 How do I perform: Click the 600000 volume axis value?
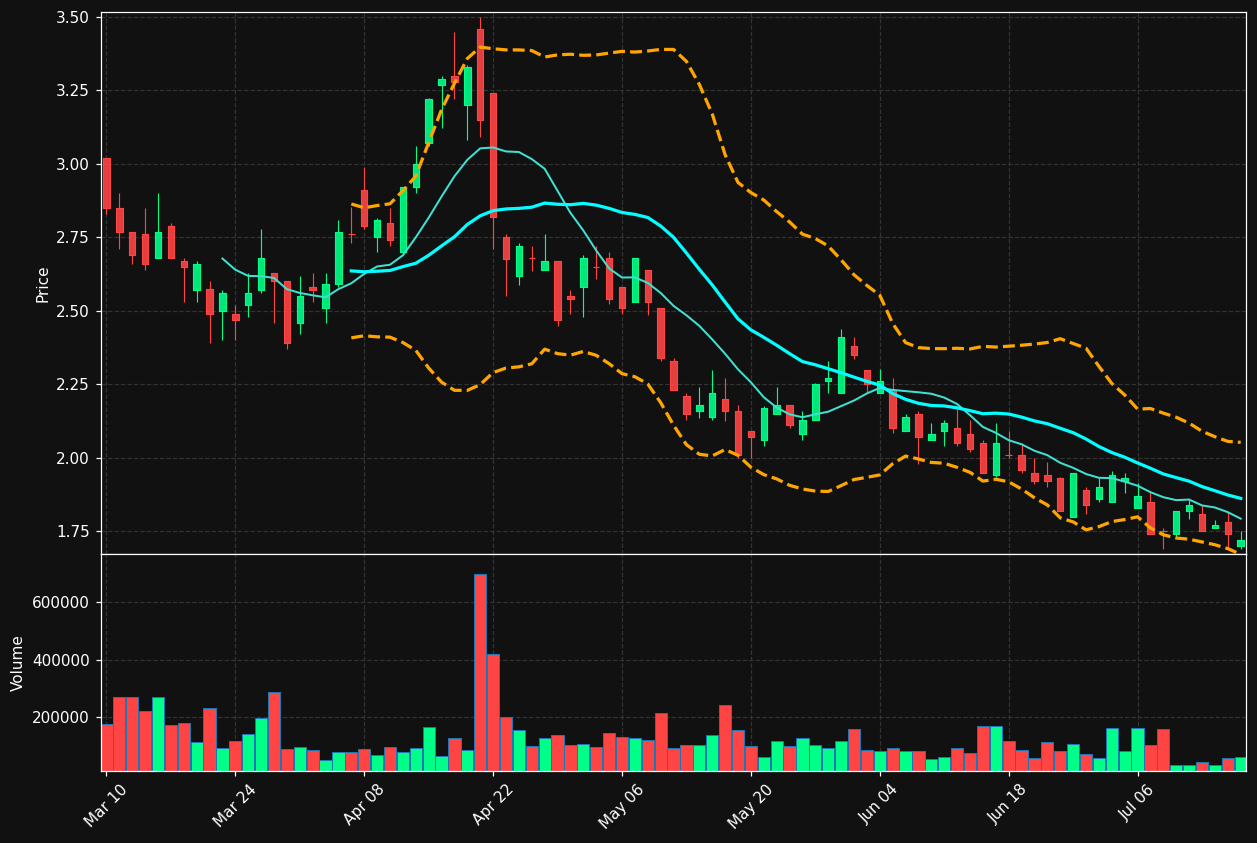coord(61,603)
